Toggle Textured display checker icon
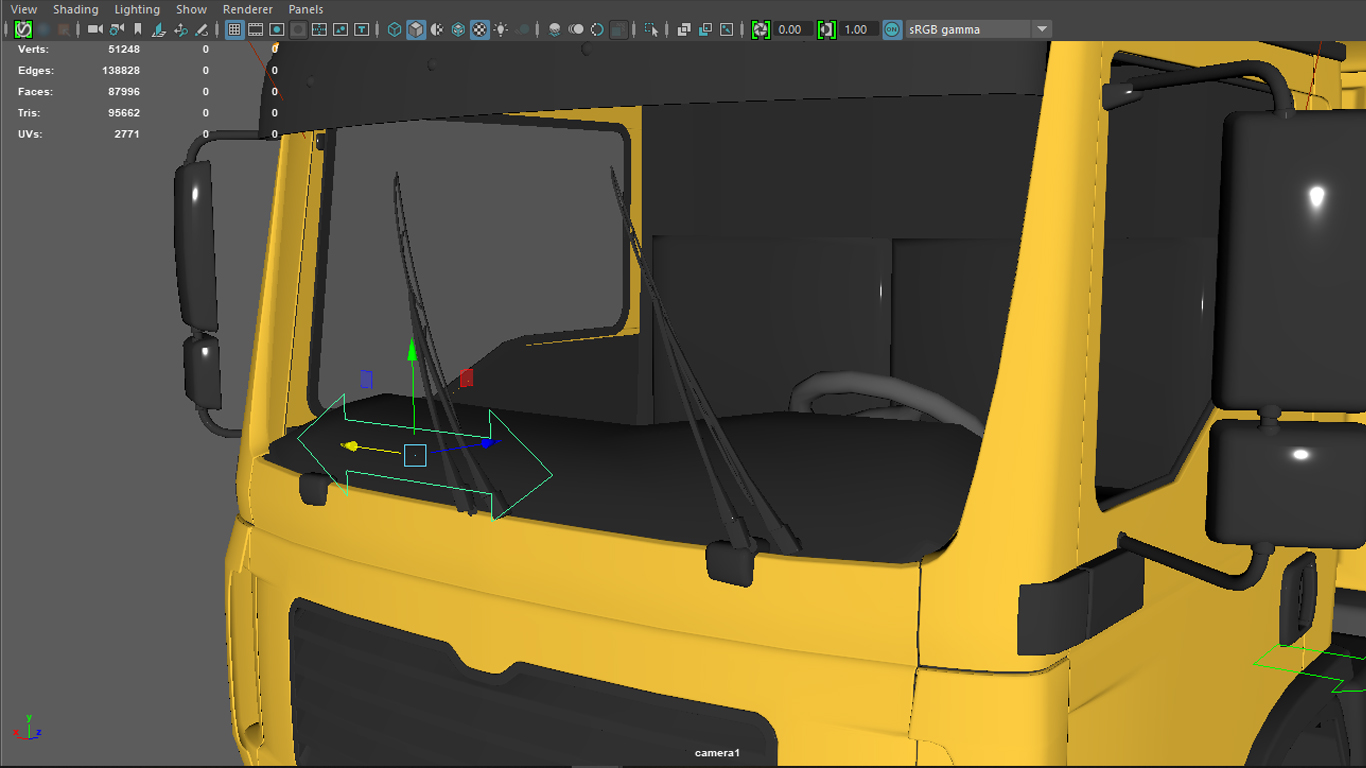Screen dimensions: 1366x768 480,30
